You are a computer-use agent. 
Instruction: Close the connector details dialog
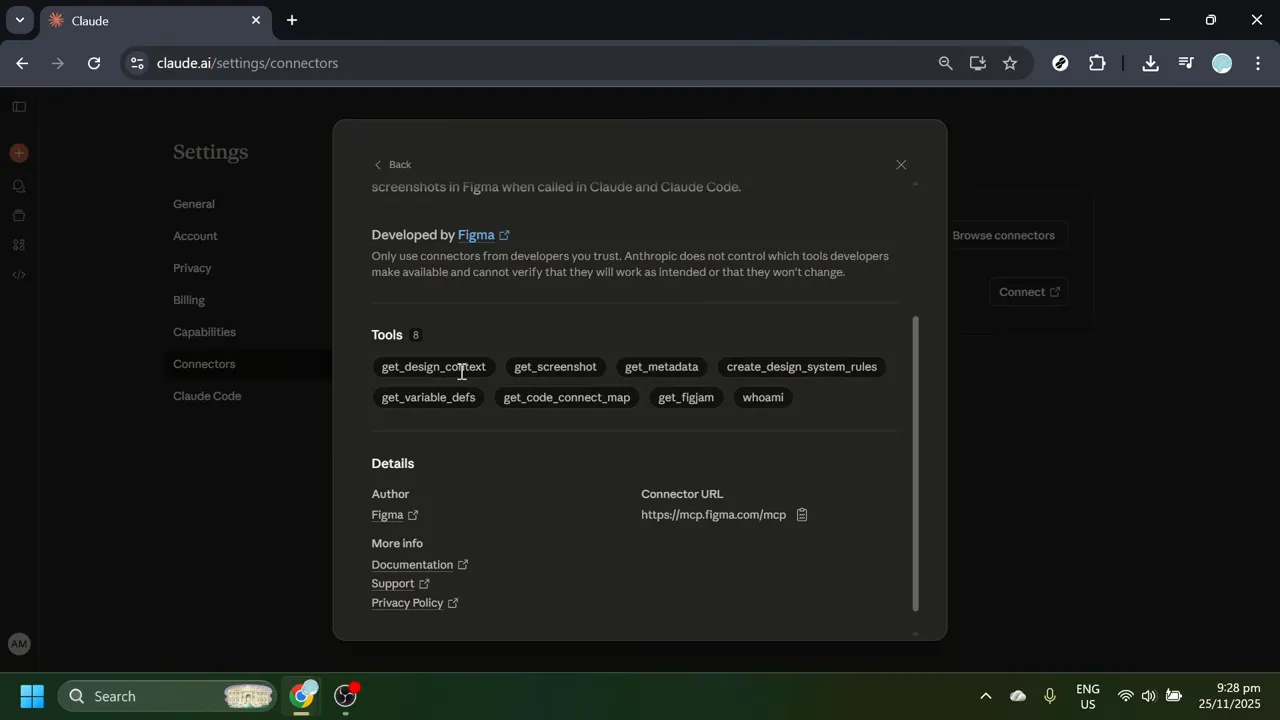point(901,165)
